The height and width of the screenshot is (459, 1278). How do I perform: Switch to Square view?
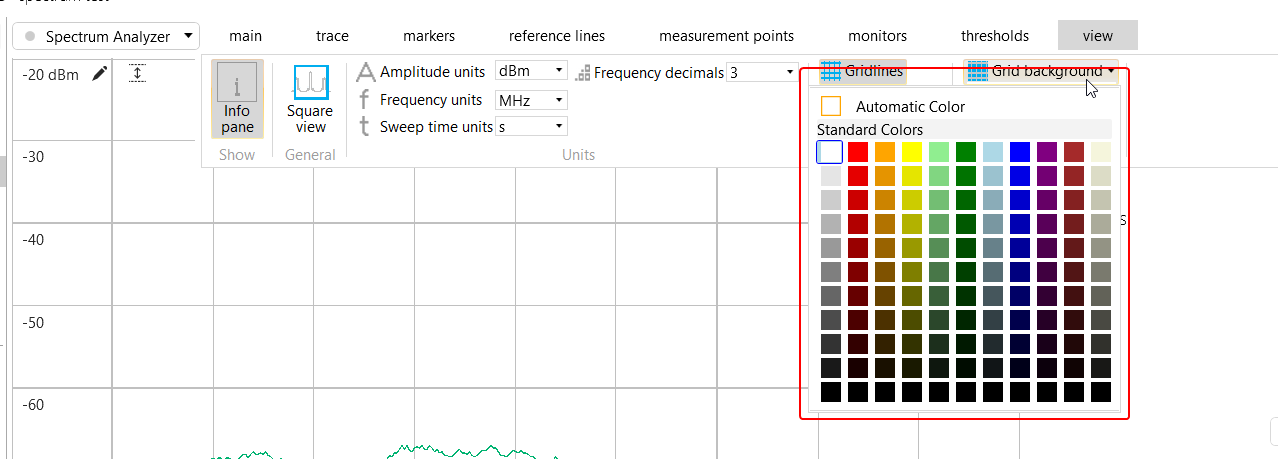[310, 100]
